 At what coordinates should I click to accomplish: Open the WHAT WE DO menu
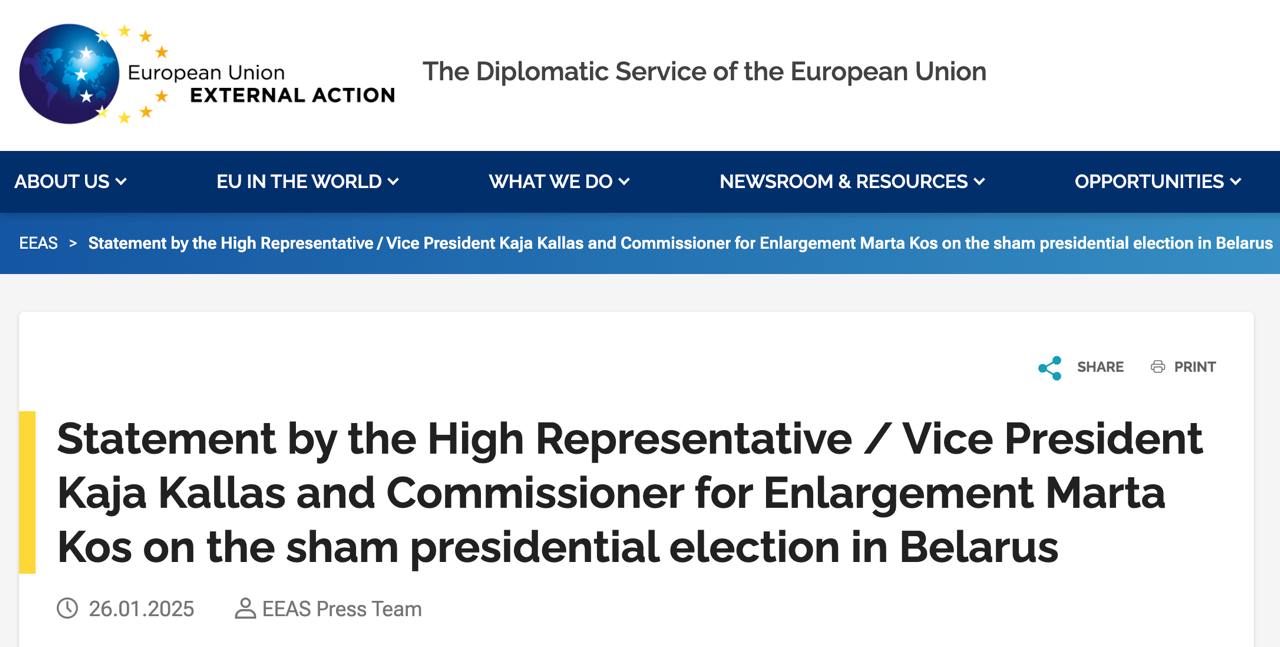(550, 182)
